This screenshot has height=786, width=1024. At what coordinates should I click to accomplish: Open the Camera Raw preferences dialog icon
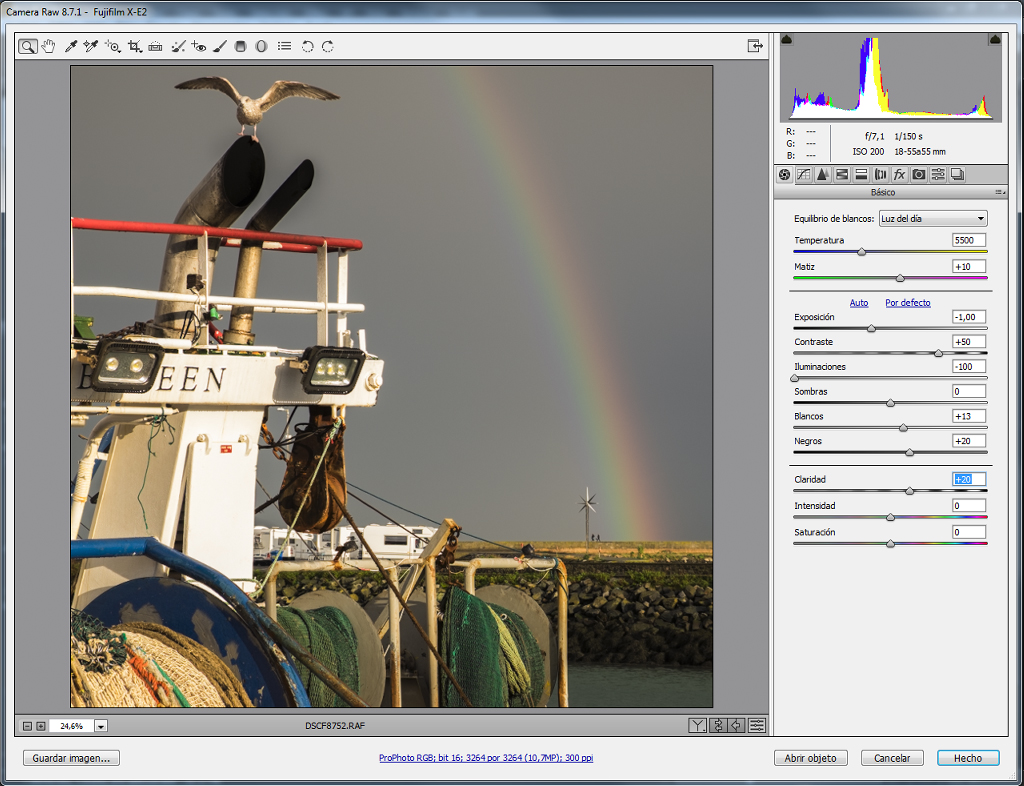284,46
